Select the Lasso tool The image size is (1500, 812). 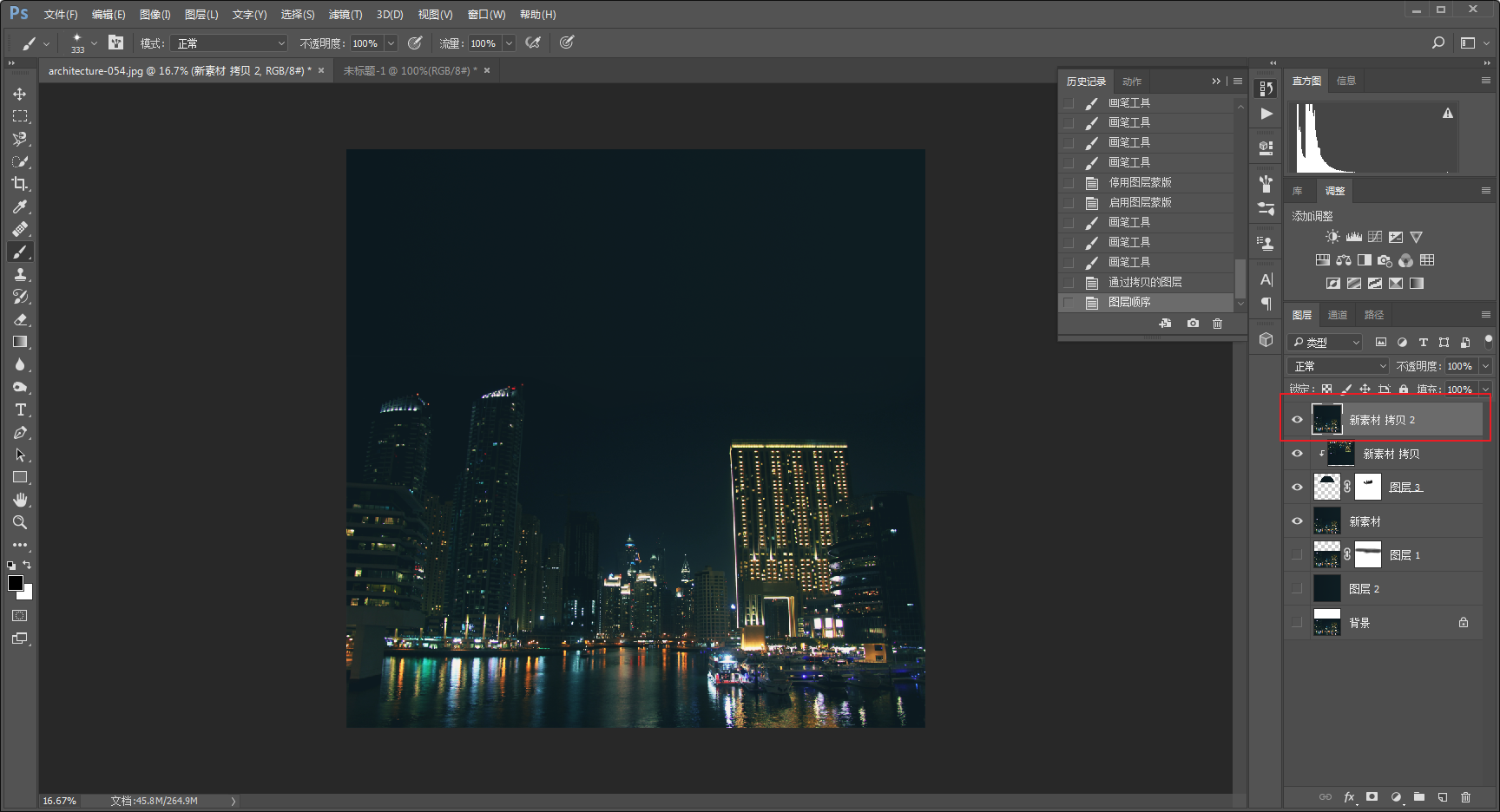(x=20, y=139)
